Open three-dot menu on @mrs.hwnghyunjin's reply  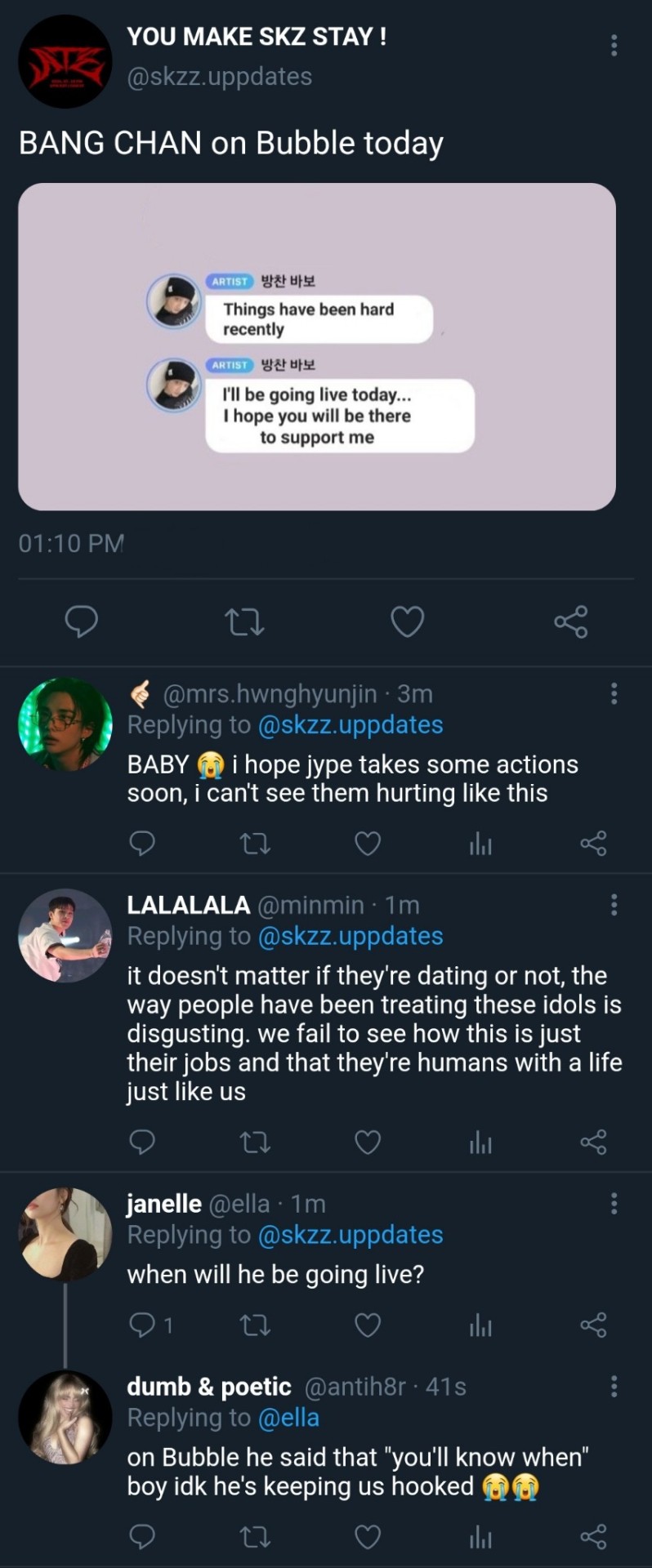(614, 694)
